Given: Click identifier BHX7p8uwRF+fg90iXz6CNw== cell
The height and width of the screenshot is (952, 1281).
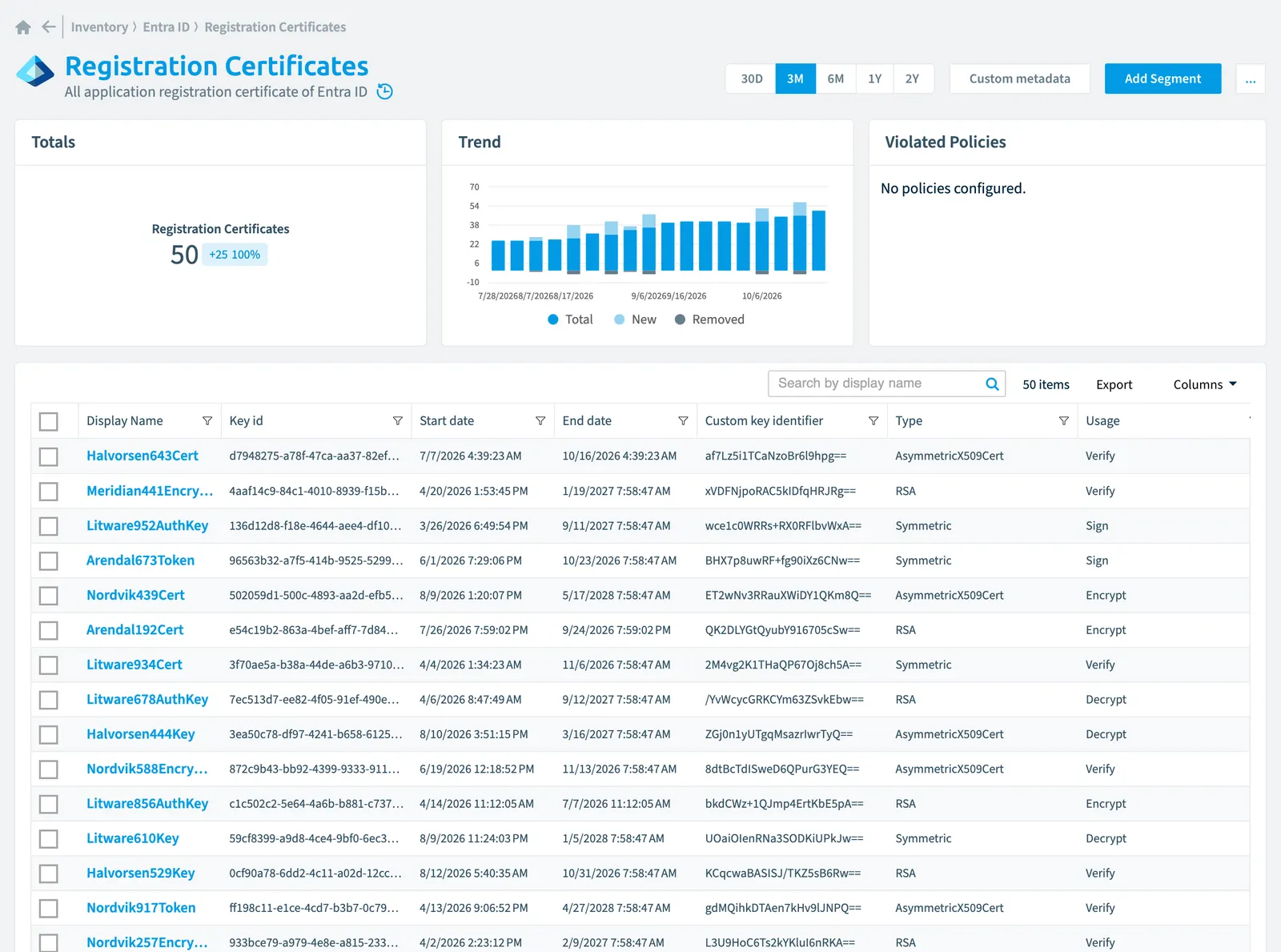Looking at the screenshot, I should [x=782, y=560].
